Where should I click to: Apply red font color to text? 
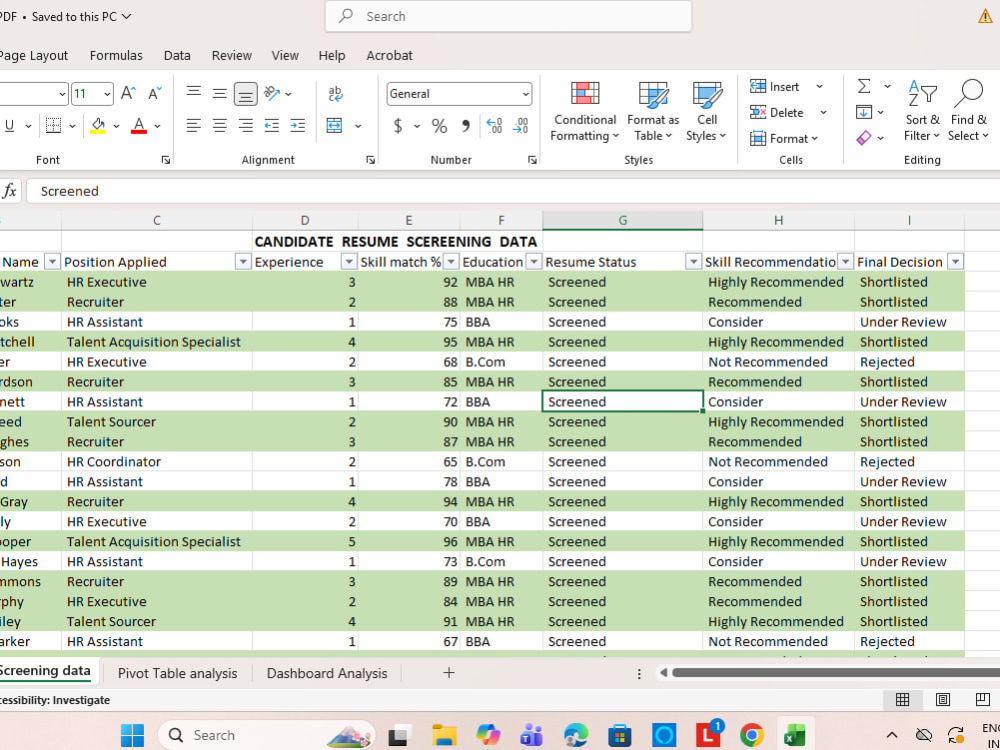(139, 126)
